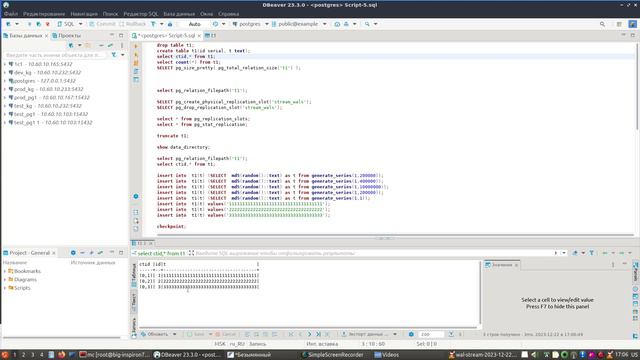Click the SQL editor toolbar button
Image resolution: width=640 pixels, height=360 pixels.
(66, 24)
